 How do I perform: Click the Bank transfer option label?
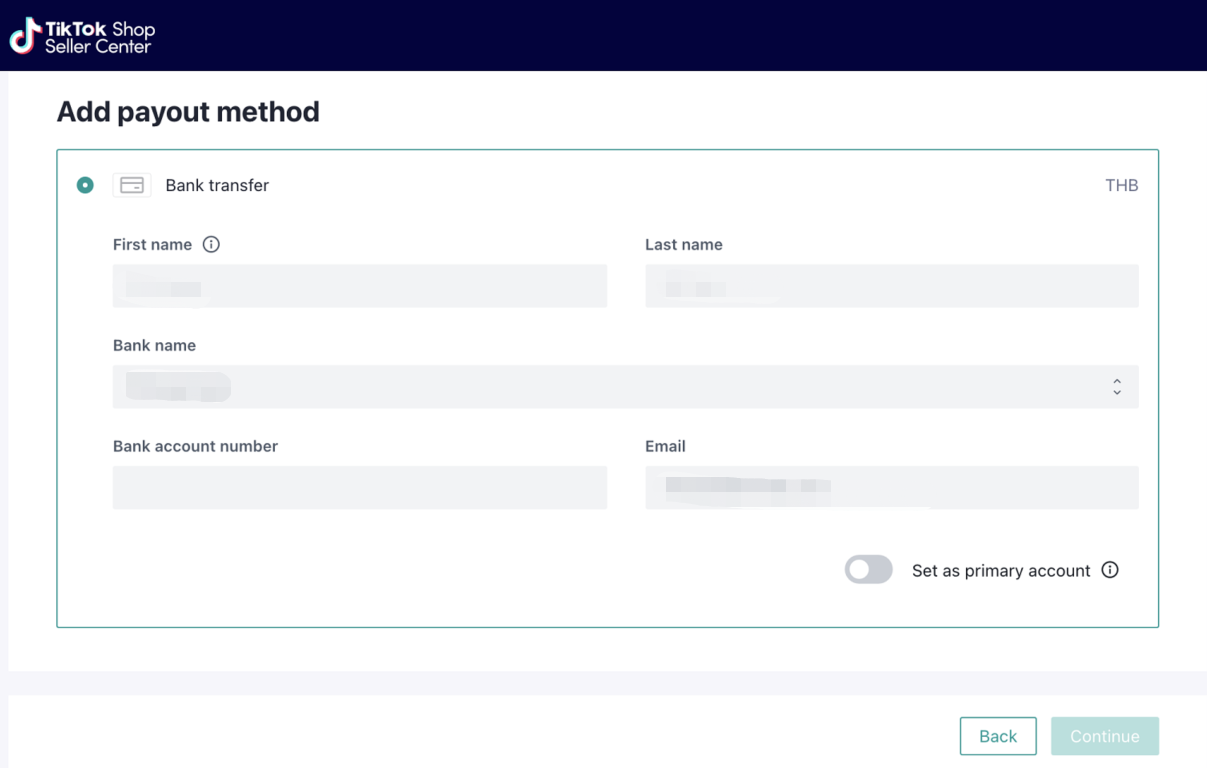pos(217,185)
